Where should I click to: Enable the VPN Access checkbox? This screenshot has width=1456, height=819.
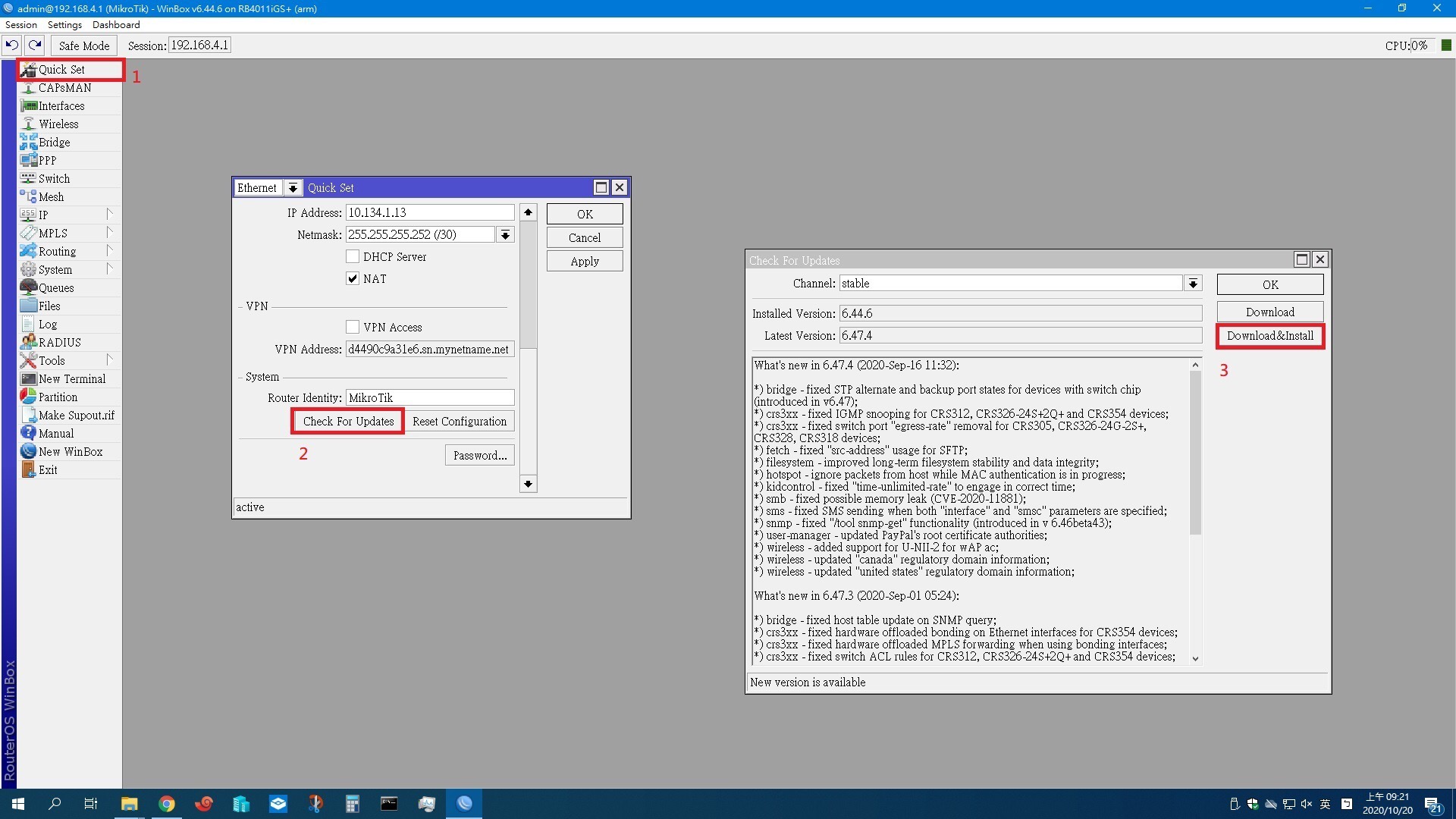click(x=353, y=327)
